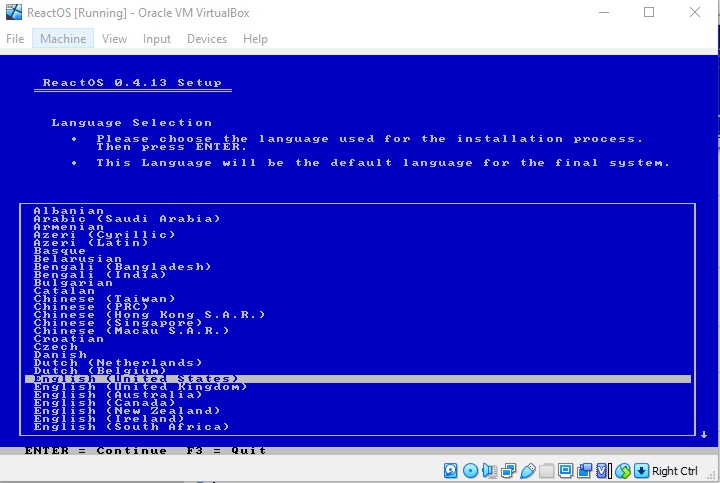The width and height of the screenshot is (720, 483).
Task: Close the VirtualBox window
Action: [695, 12]
